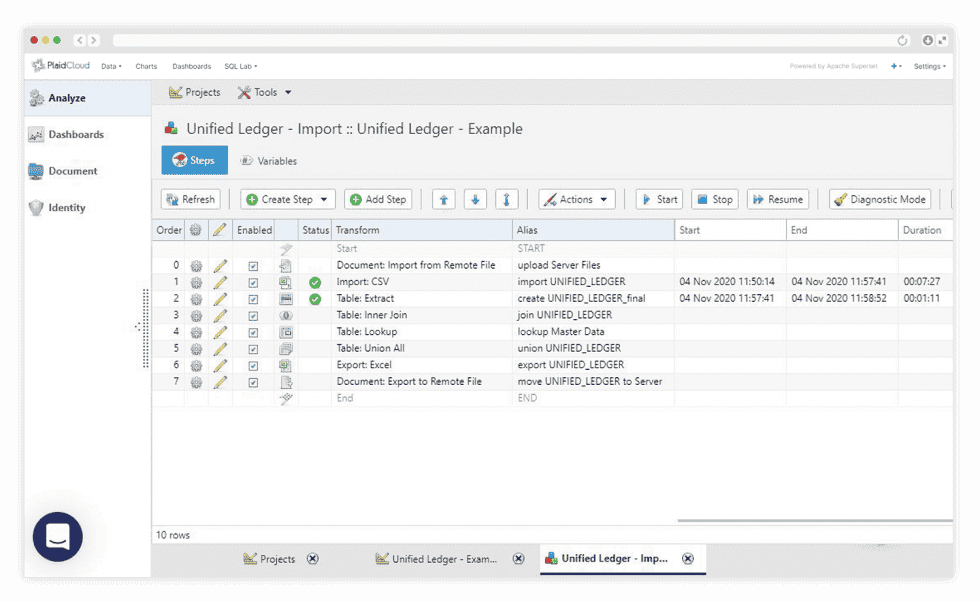Edit Document Export to Remote File via pencil
The image size is (980, 602).
click(x=220, y=382)
